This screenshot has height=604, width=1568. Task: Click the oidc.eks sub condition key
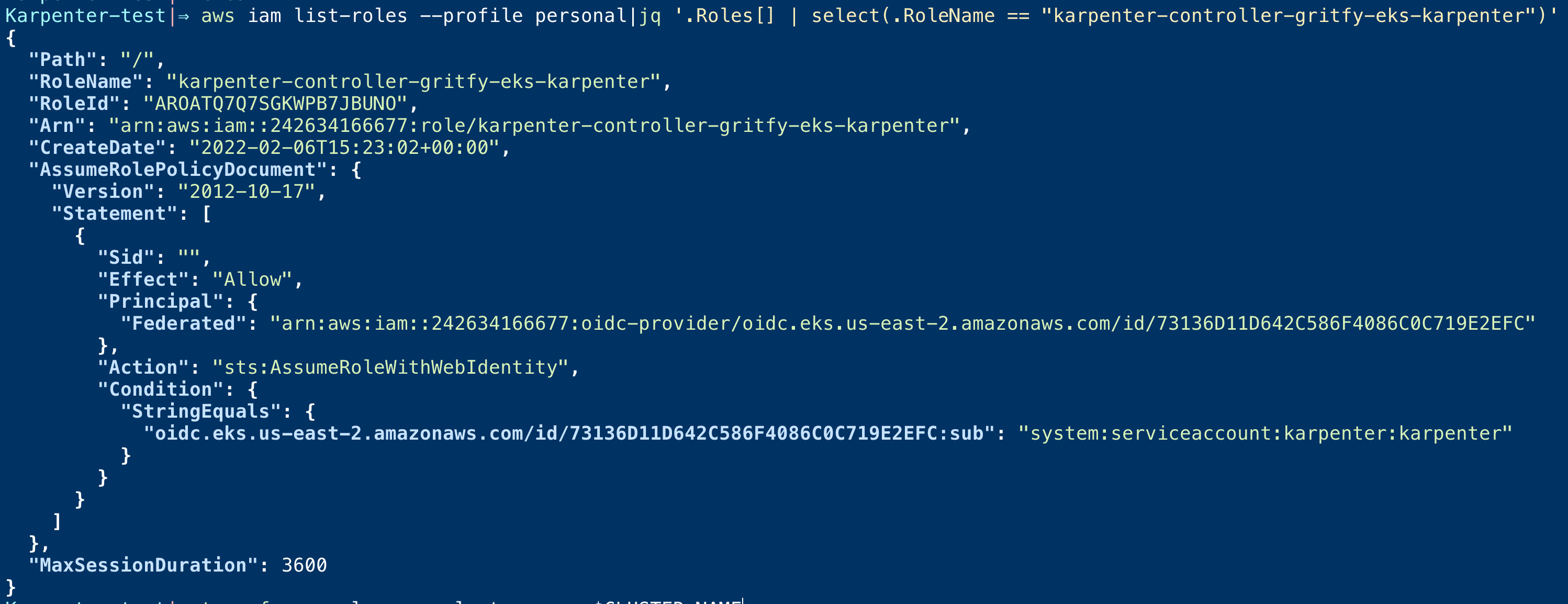tap(569, 433)
